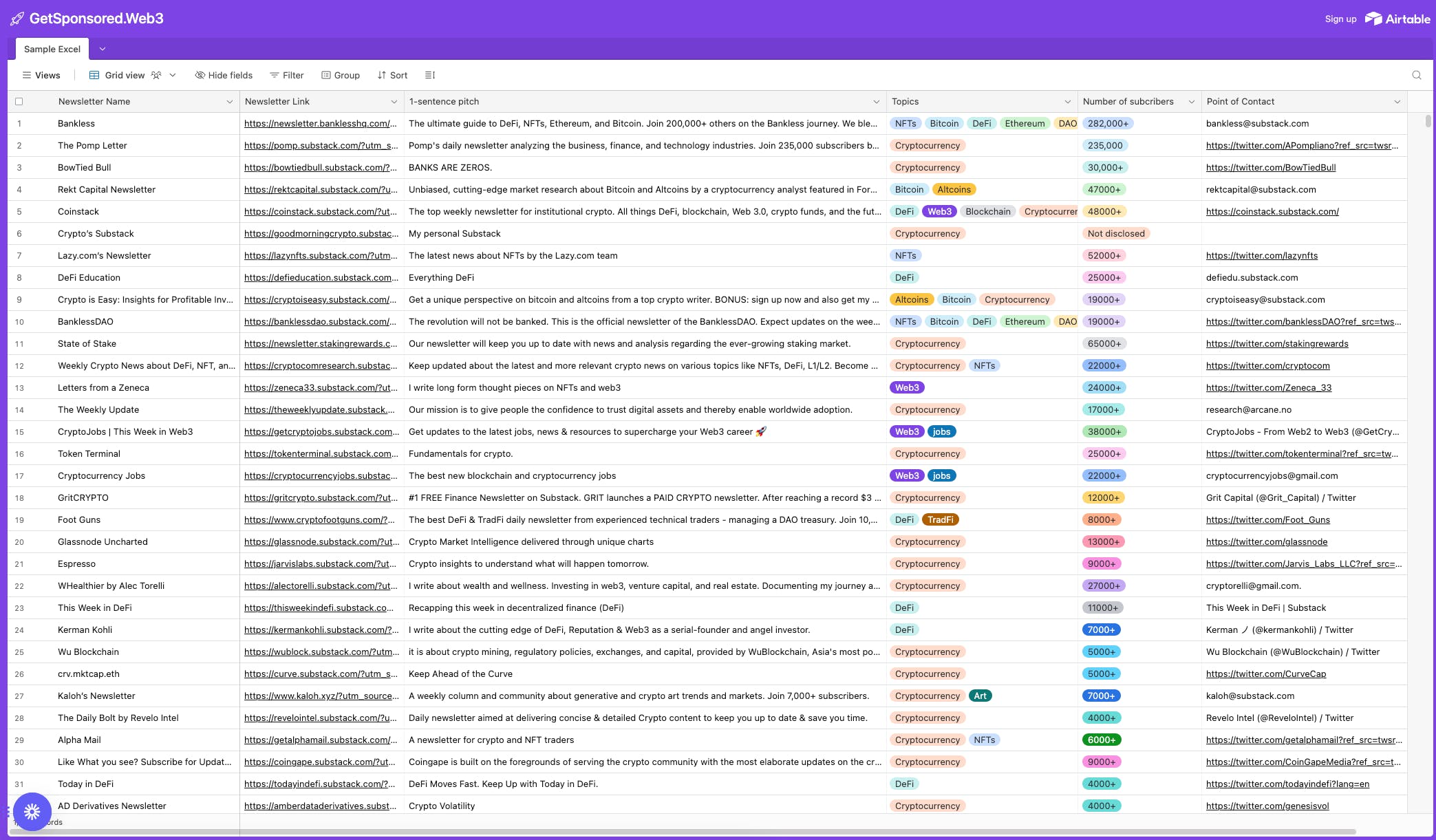
Task: Click the vertical scrollbar thumb at right
Action: (1428, 122)
